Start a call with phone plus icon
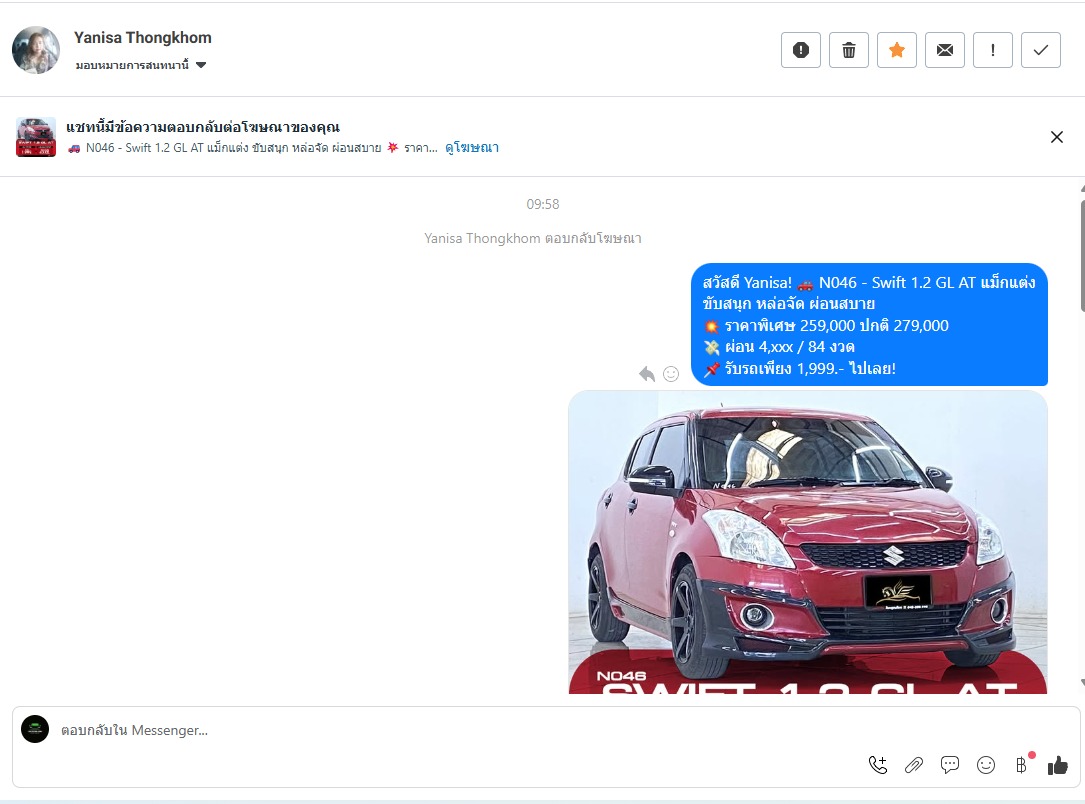This screenshot has width=1085, height=804. [x=878, y=765]
